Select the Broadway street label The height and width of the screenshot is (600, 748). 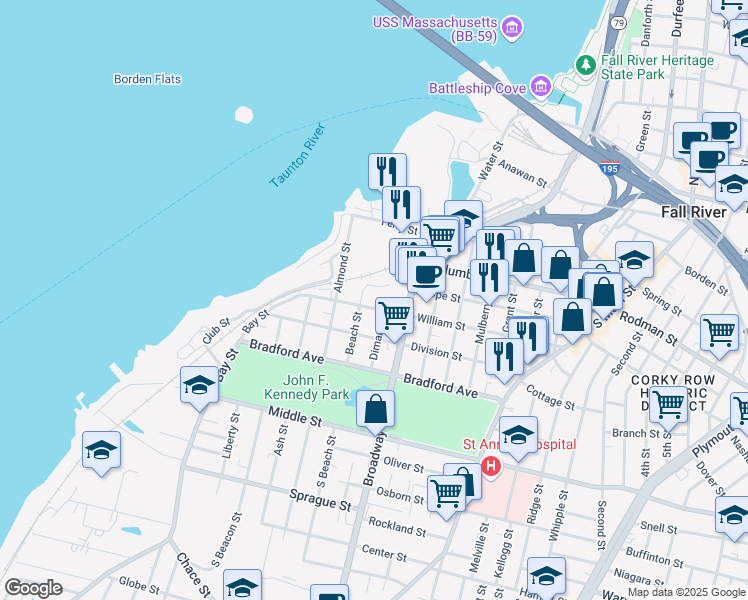(x=373, y=459)
